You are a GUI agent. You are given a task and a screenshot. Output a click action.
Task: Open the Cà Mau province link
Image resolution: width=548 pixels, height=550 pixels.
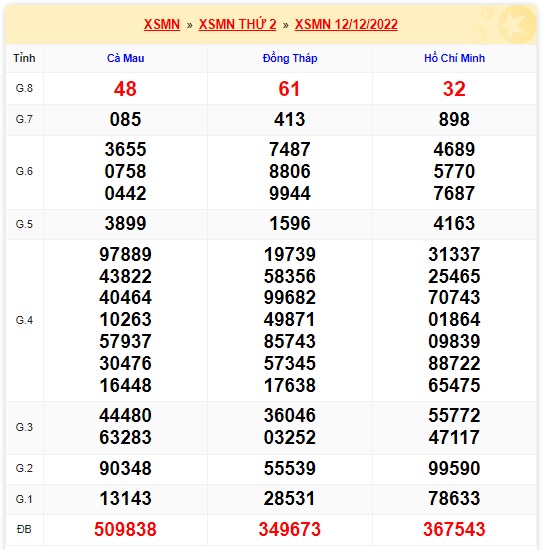126,58
